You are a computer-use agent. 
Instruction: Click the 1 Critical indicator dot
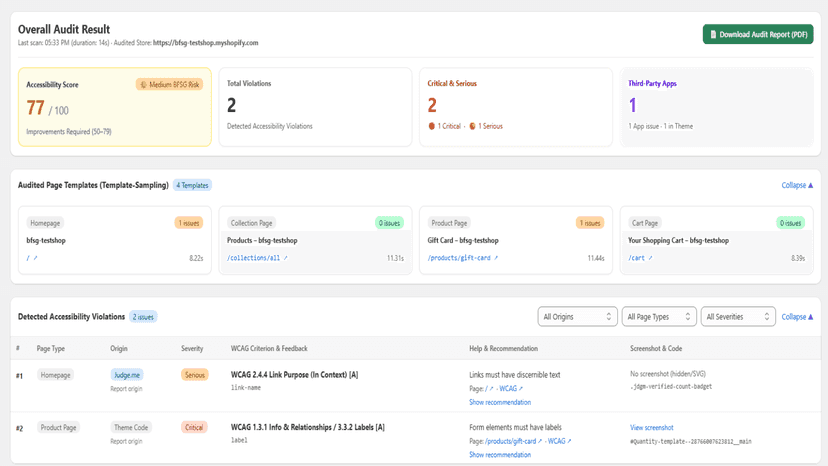431,126
